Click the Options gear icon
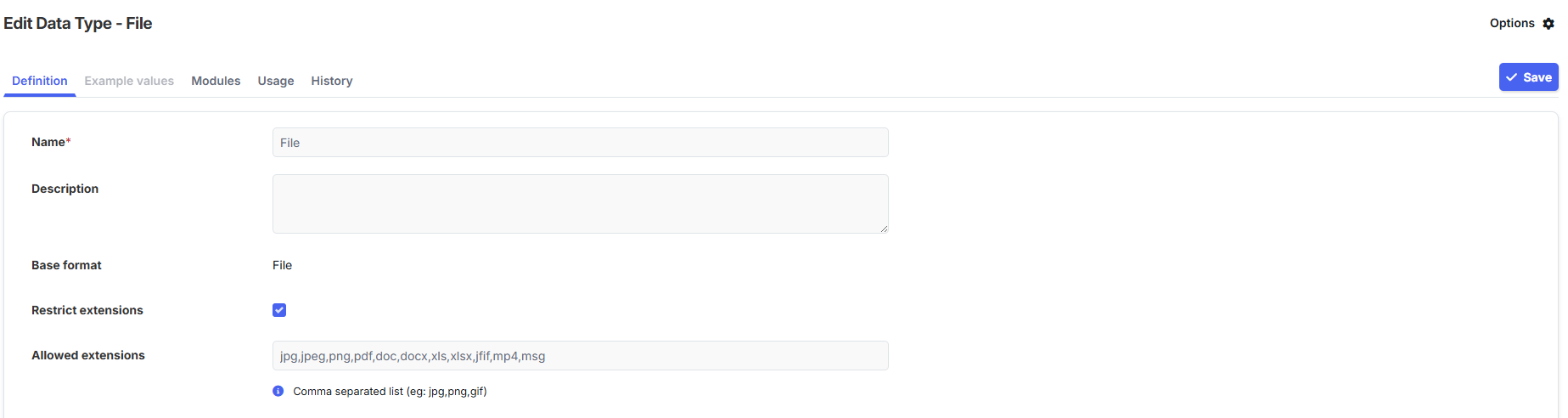1568x418 pixels. 1548,24
